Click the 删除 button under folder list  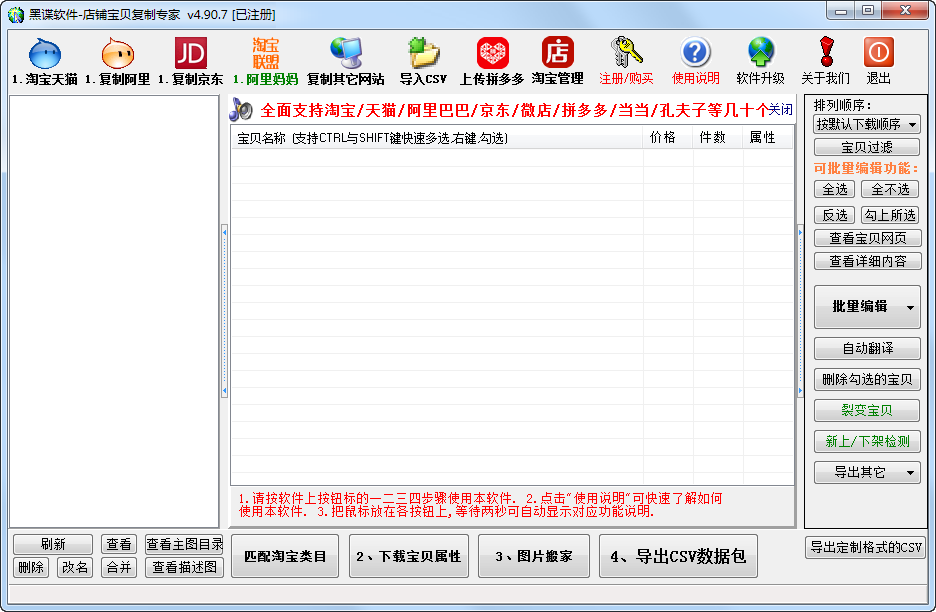[31, 567]
